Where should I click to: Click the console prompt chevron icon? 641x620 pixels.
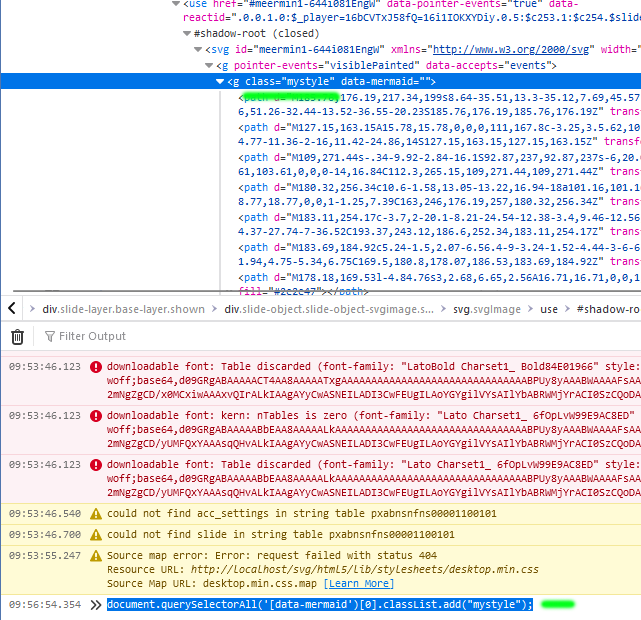pos(96,605)
